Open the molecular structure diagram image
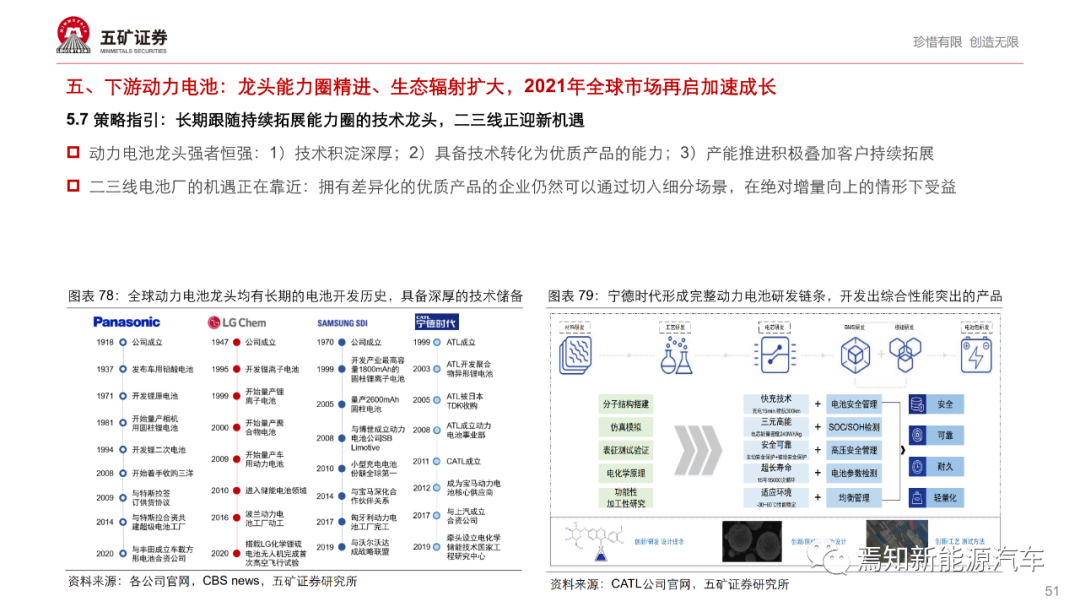 [x=594, y=542]
